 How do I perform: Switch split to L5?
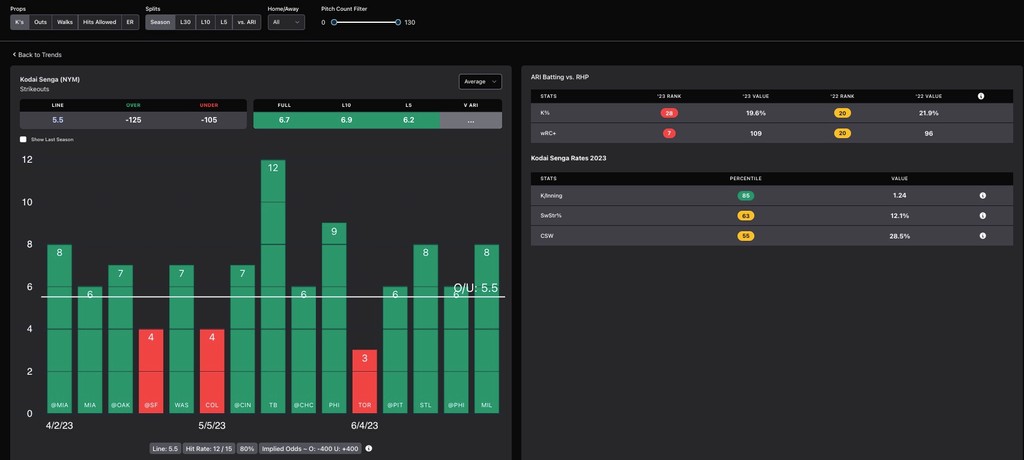(x=224, y=22)
